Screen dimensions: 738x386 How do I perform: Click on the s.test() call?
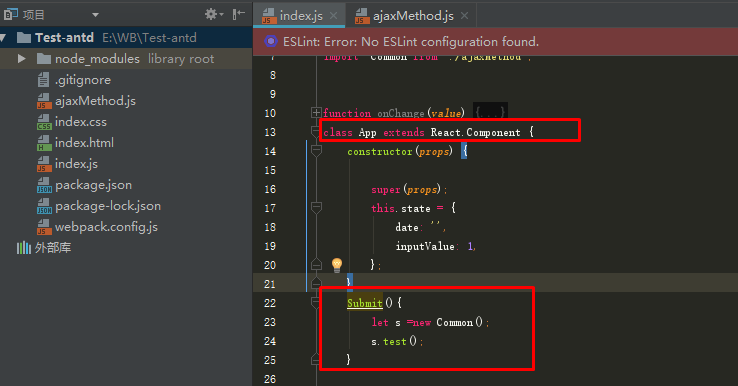(x=396, y=341)
